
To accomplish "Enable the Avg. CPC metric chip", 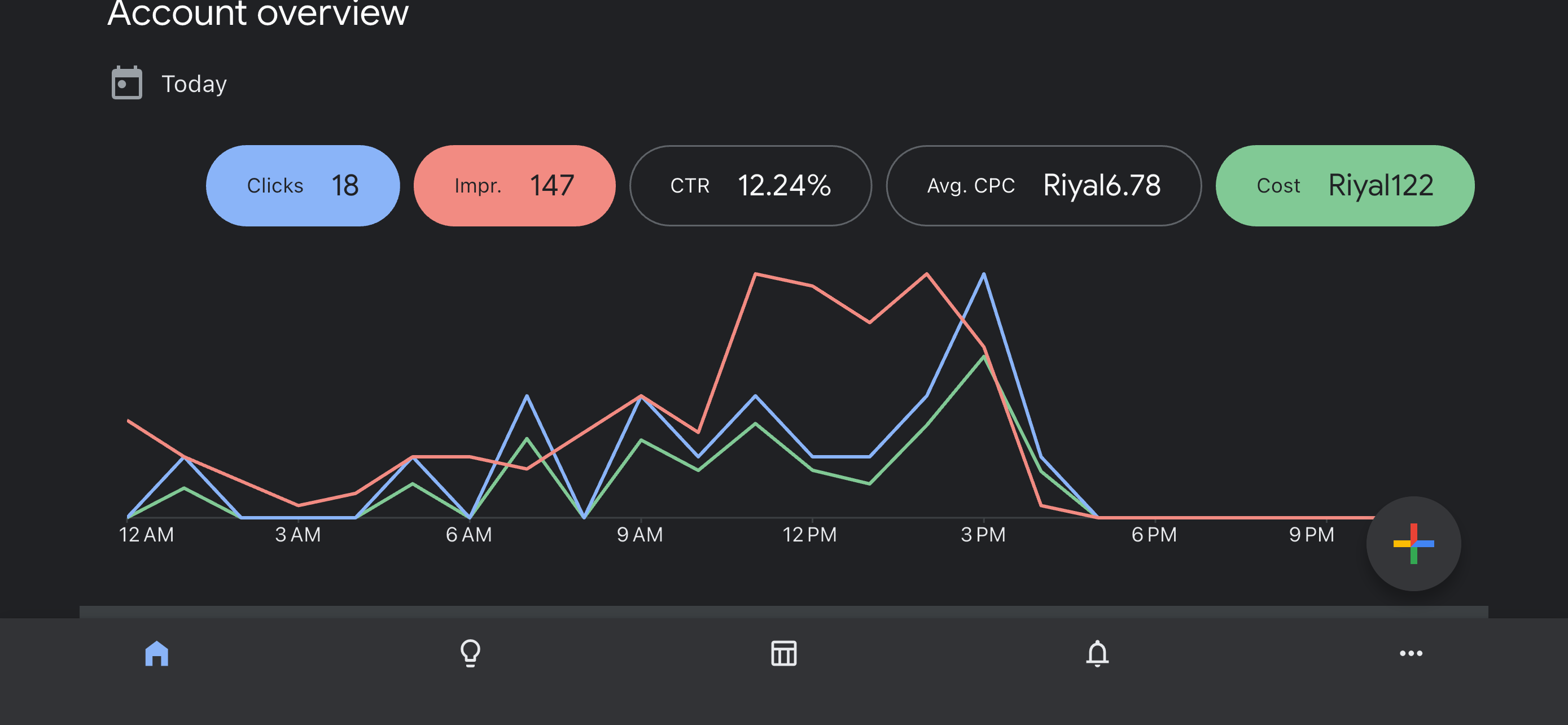I will pos(1043,186).
